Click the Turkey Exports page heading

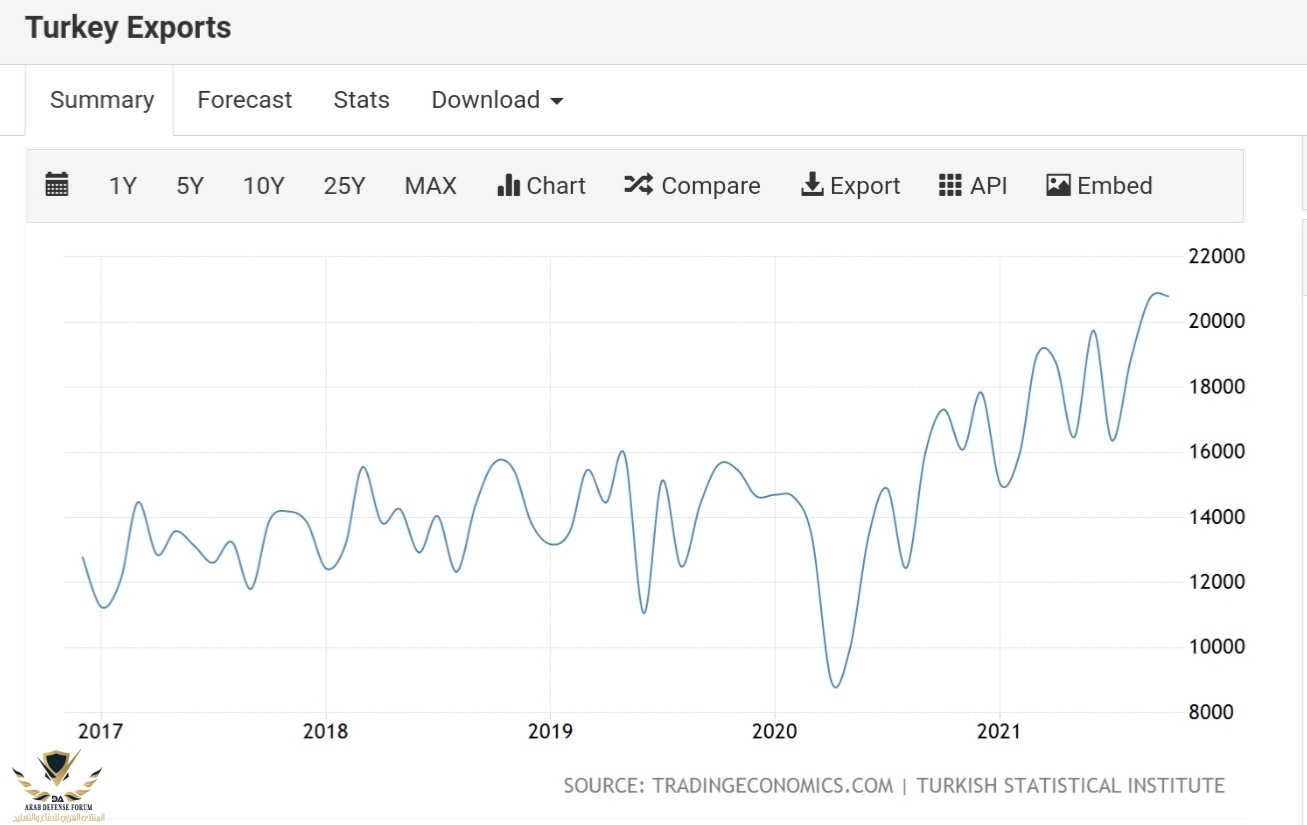(x=128, y=28)
